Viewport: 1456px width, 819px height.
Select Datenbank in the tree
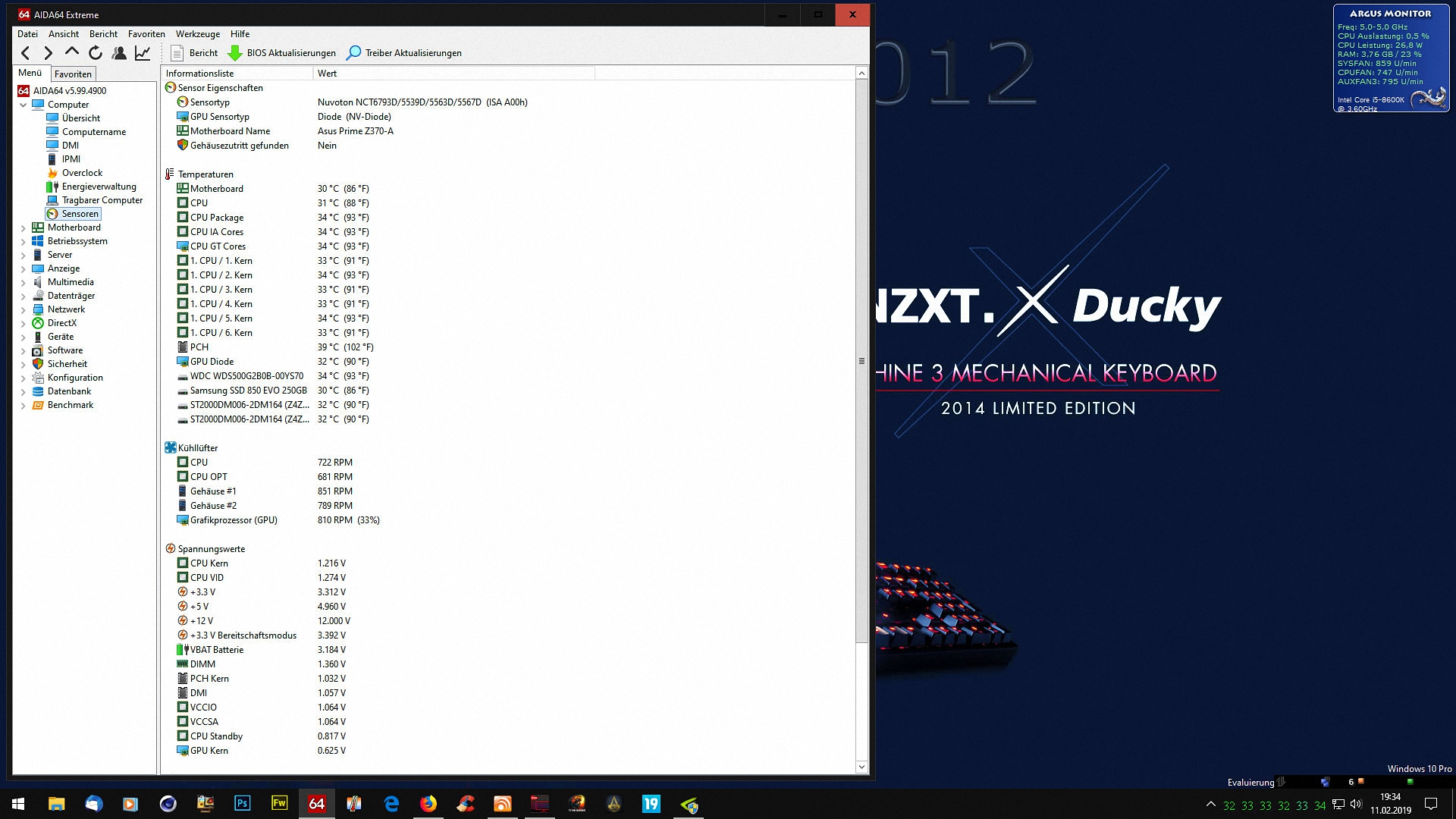point(61,391)
